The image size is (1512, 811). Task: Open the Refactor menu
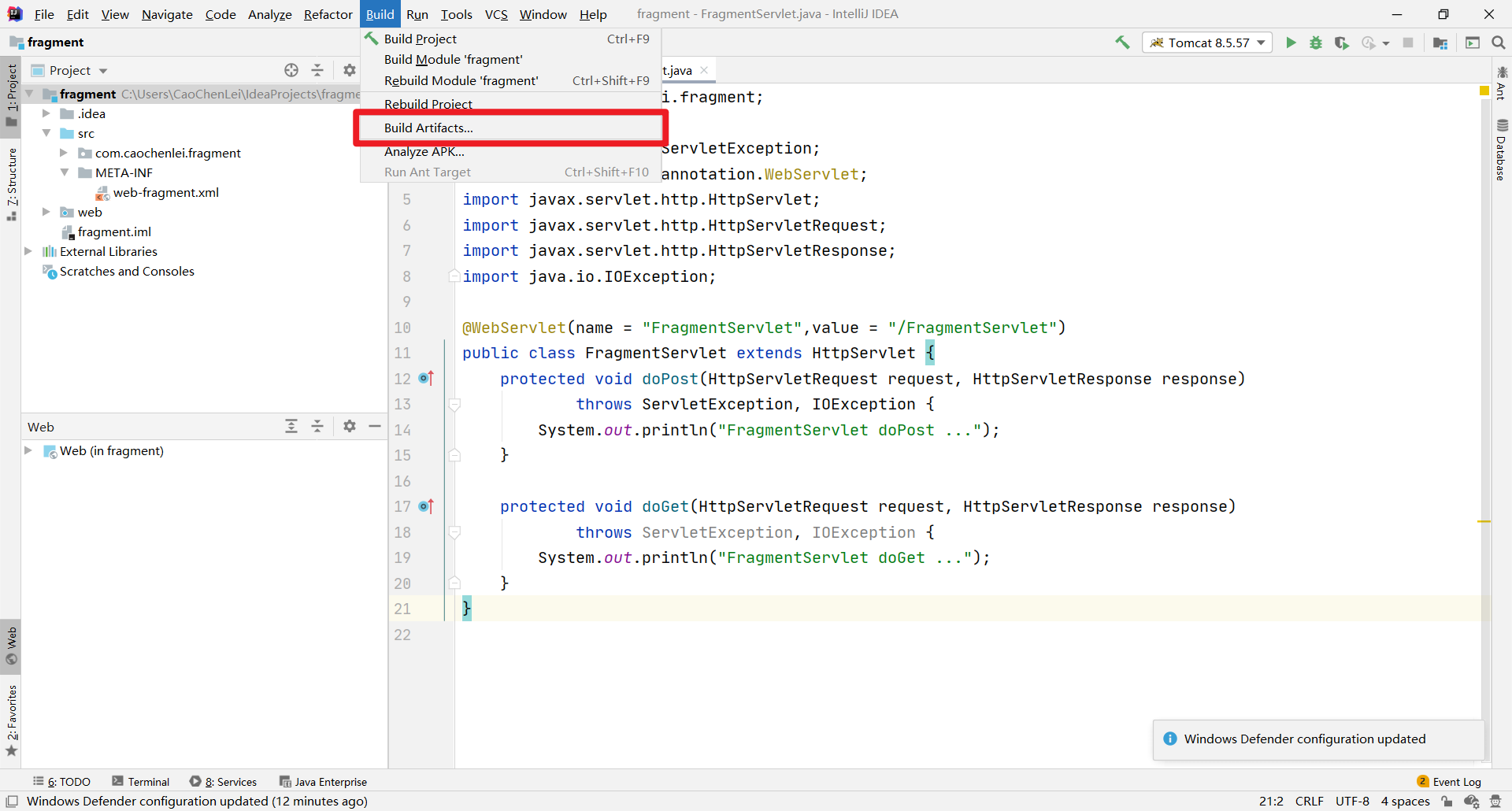(328, 14)
